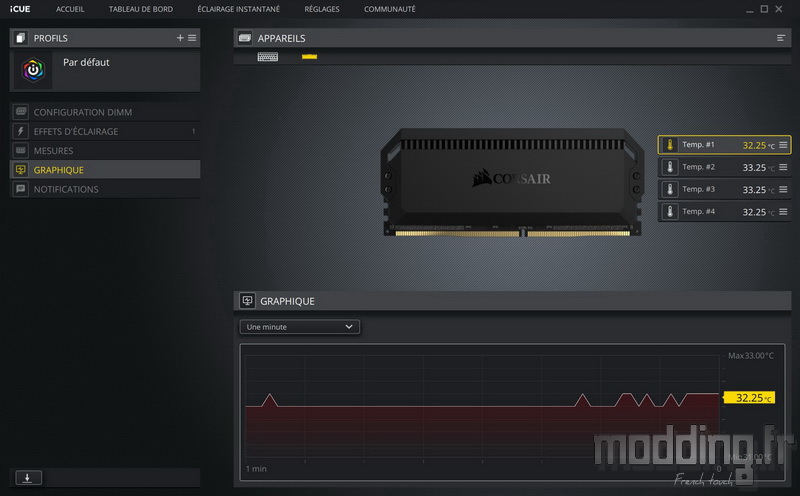Click the Notifications speech bubble icon
This screenshot has height=496, width=800.
point(20,189)
